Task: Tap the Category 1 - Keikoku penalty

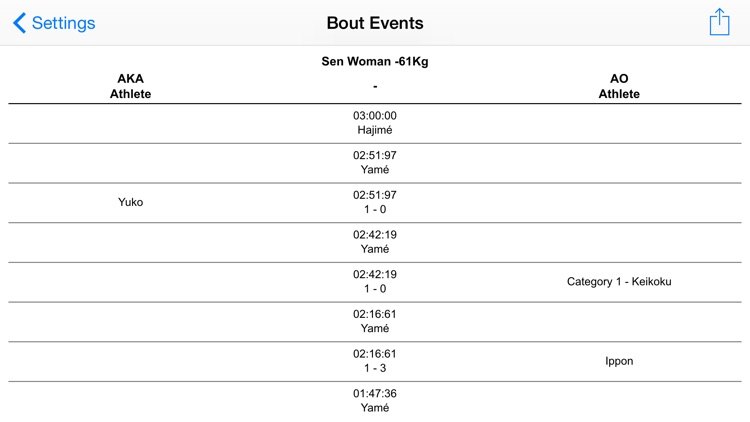Action: coord(619,282)
